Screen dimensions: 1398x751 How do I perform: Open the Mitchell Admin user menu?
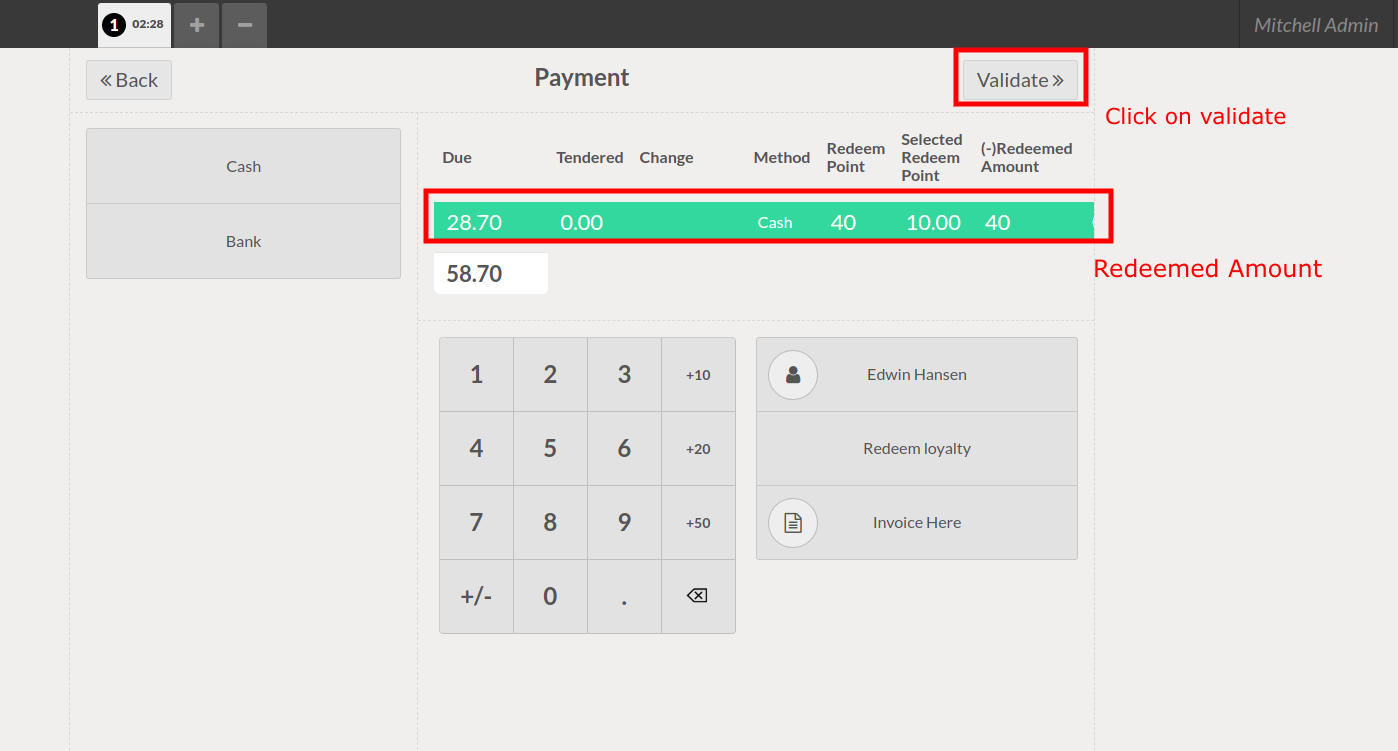click(1315, 25)
